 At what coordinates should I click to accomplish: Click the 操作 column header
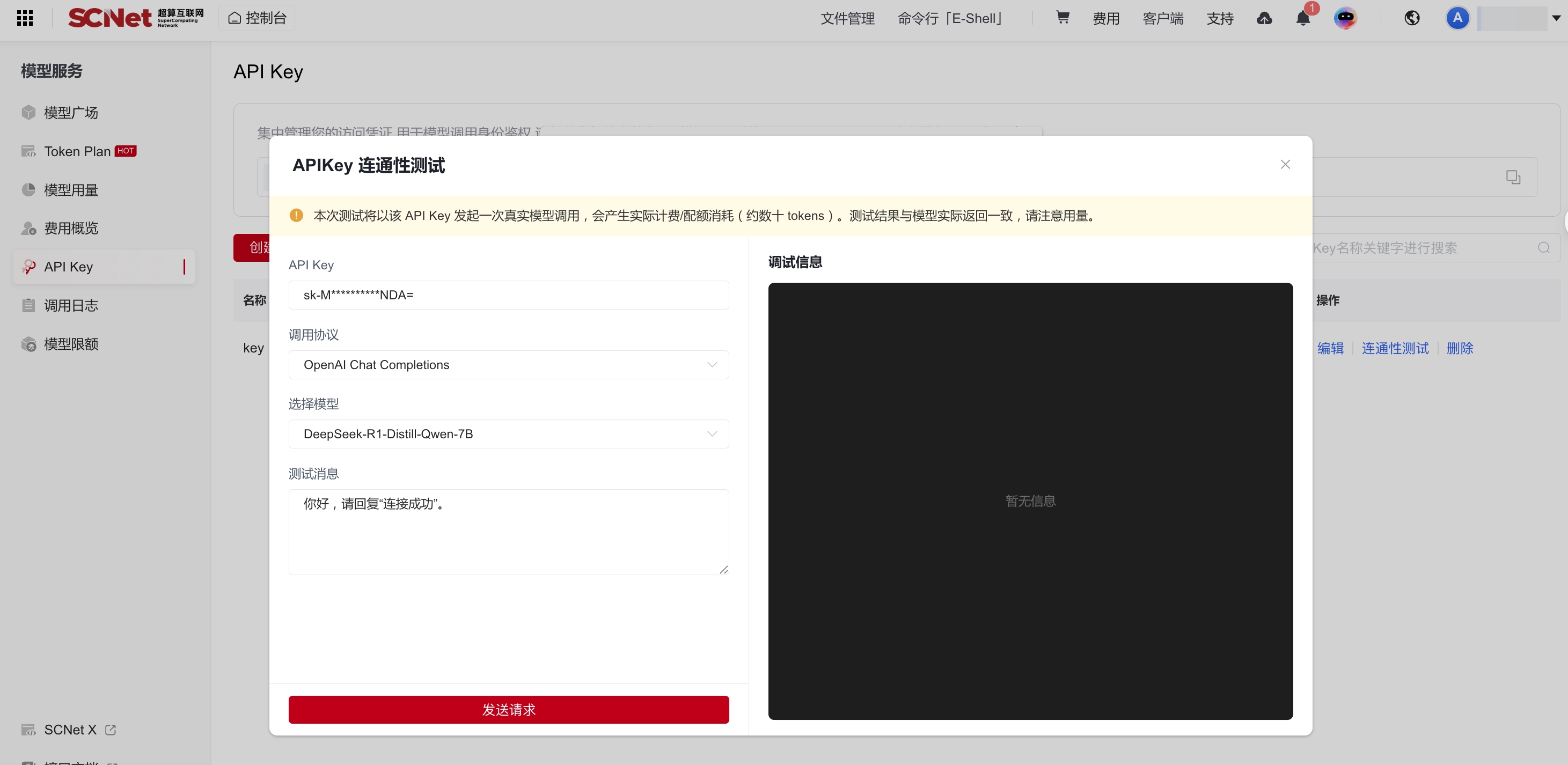pyautogui.click(x=1328, y=300)
